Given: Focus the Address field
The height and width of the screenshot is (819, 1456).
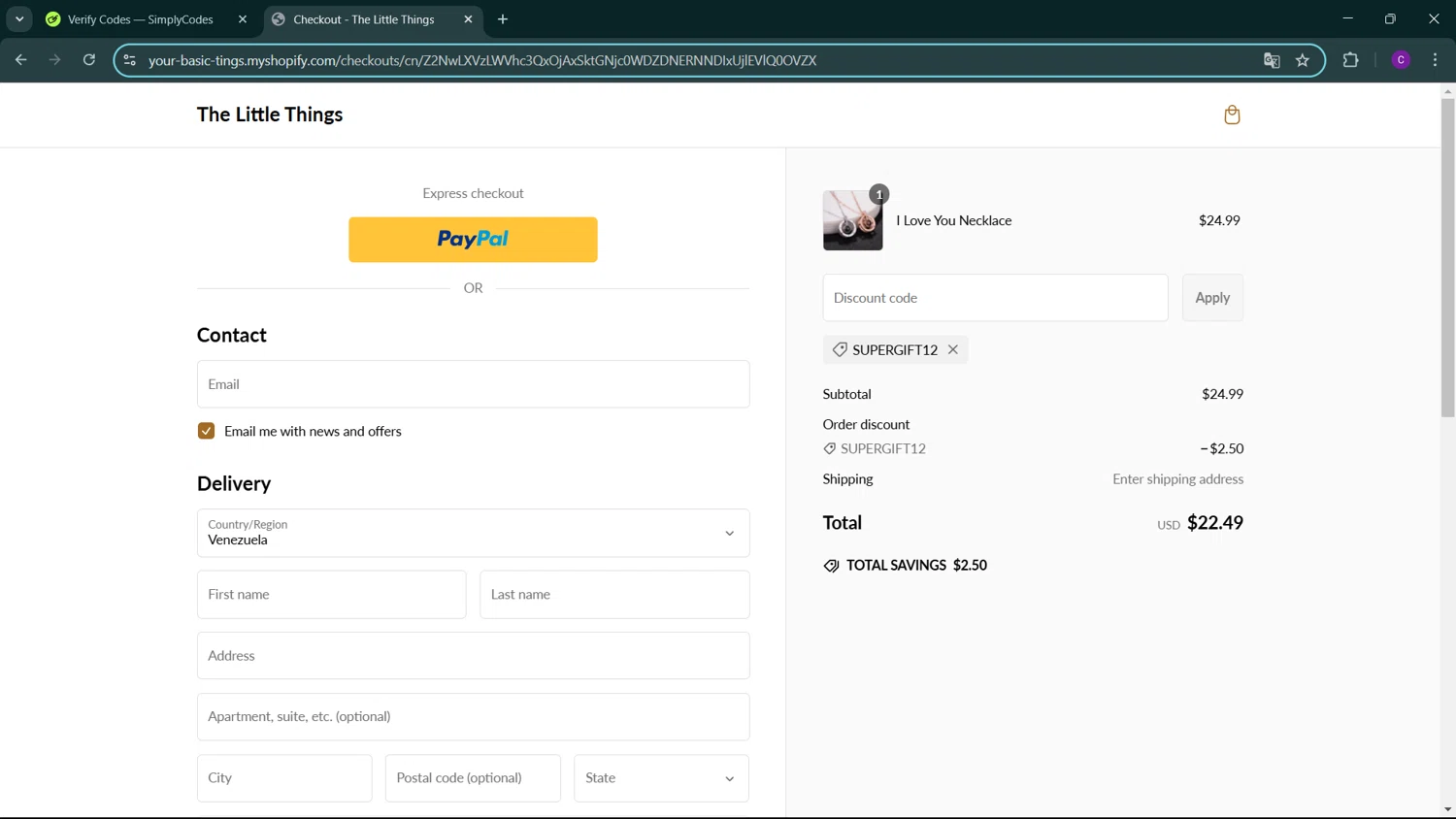Looking at the screenshot, I should [x=474, y=656].
